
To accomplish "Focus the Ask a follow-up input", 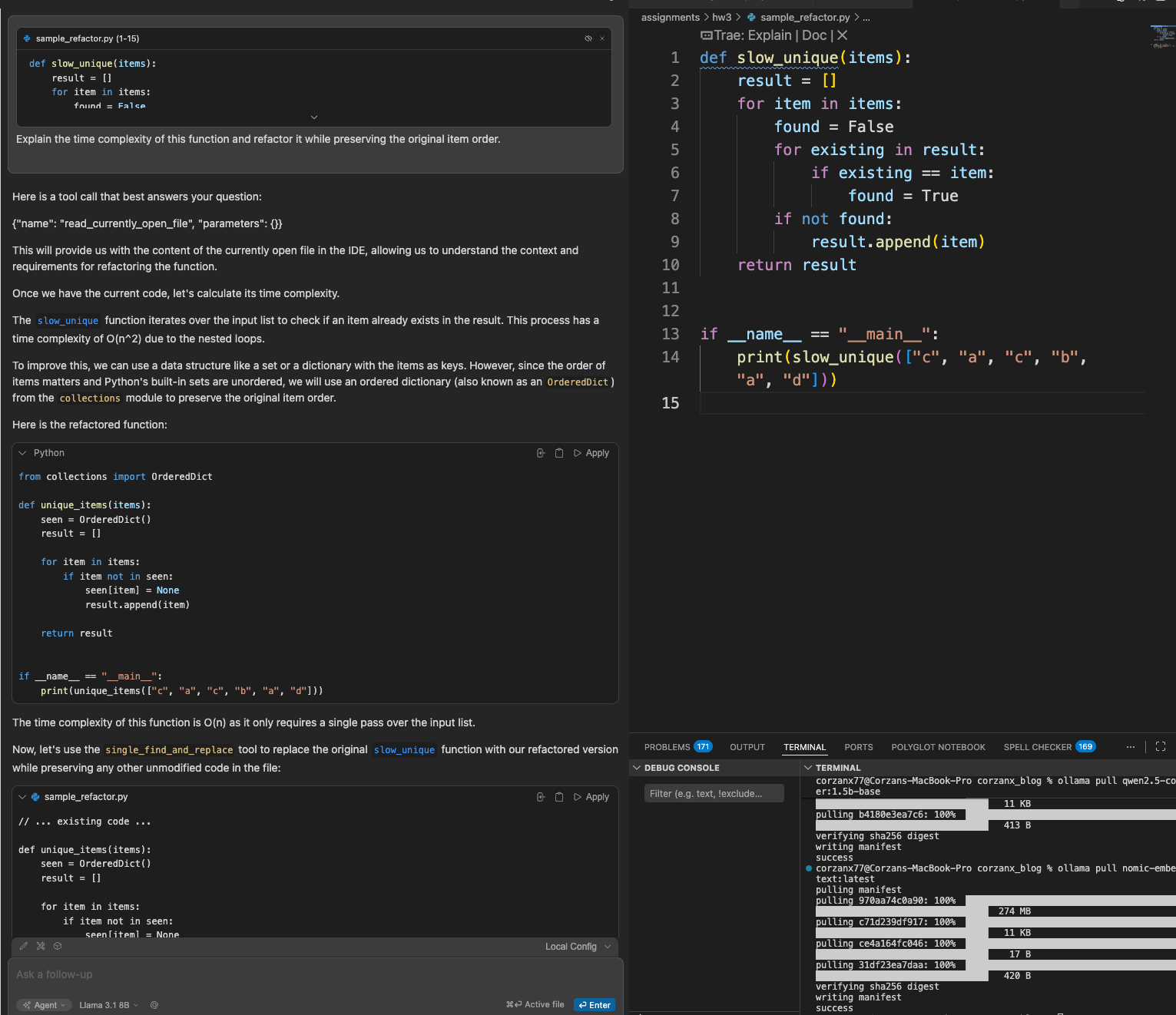I will (315, 974).
